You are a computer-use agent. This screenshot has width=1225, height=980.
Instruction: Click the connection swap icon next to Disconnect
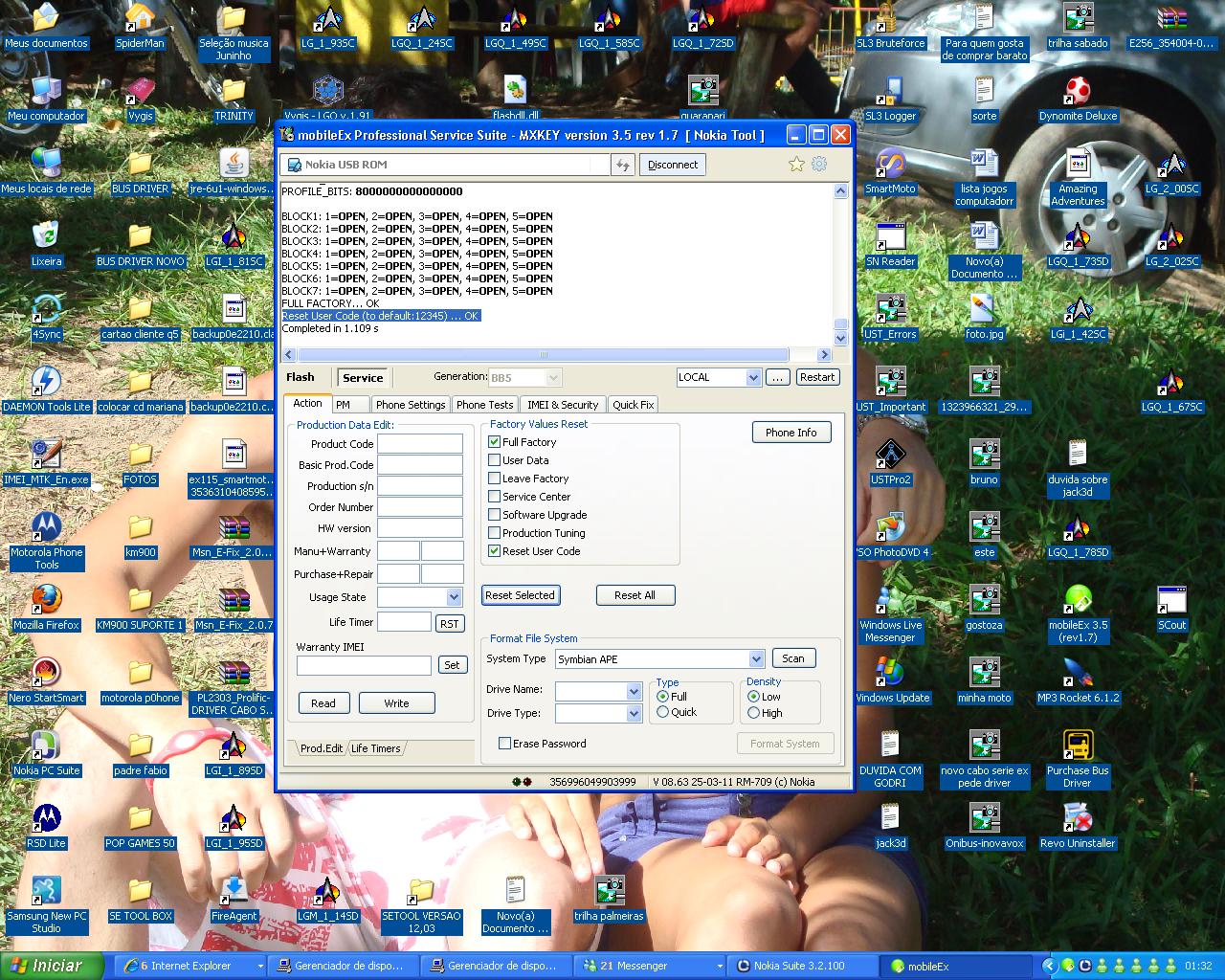coord(623,165)
